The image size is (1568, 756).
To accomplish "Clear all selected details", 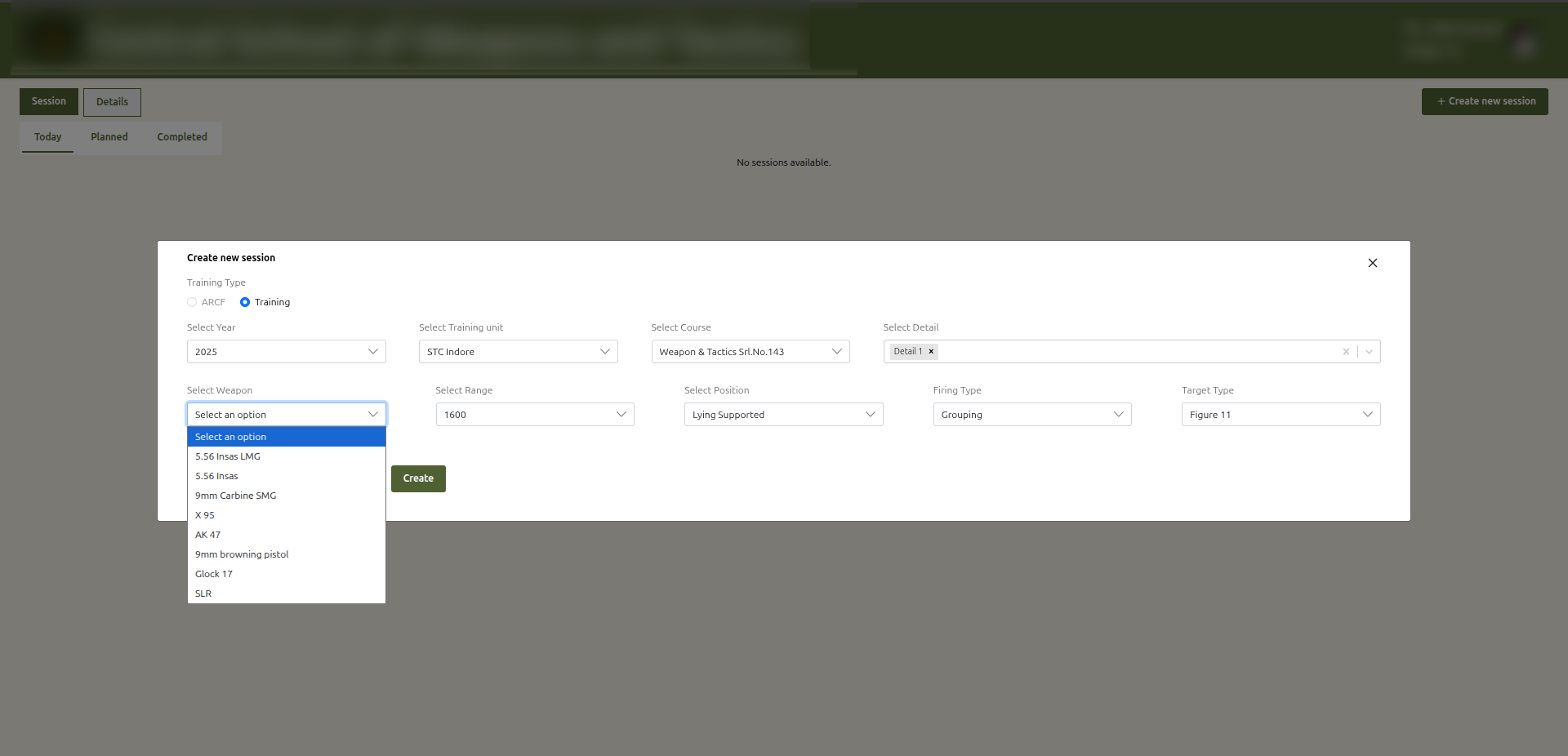I will 1346,352.
